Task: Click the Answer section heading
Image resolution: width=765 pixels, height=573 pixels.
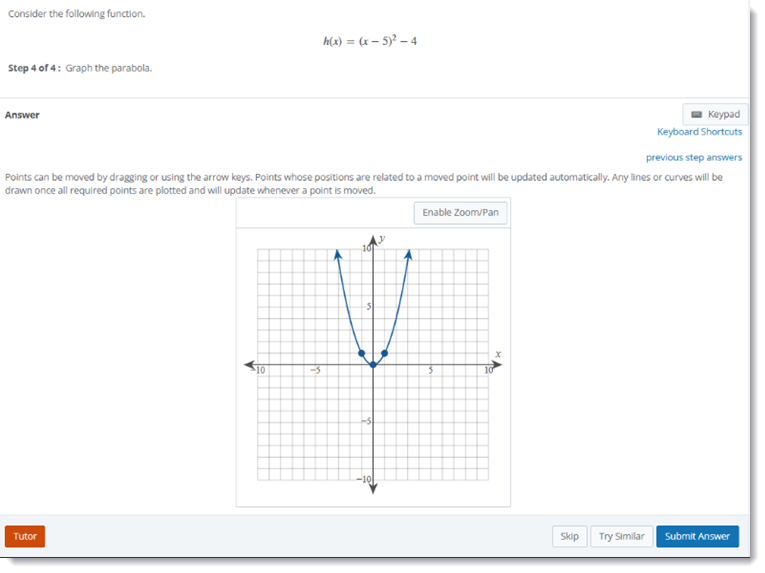Action: 22,115
